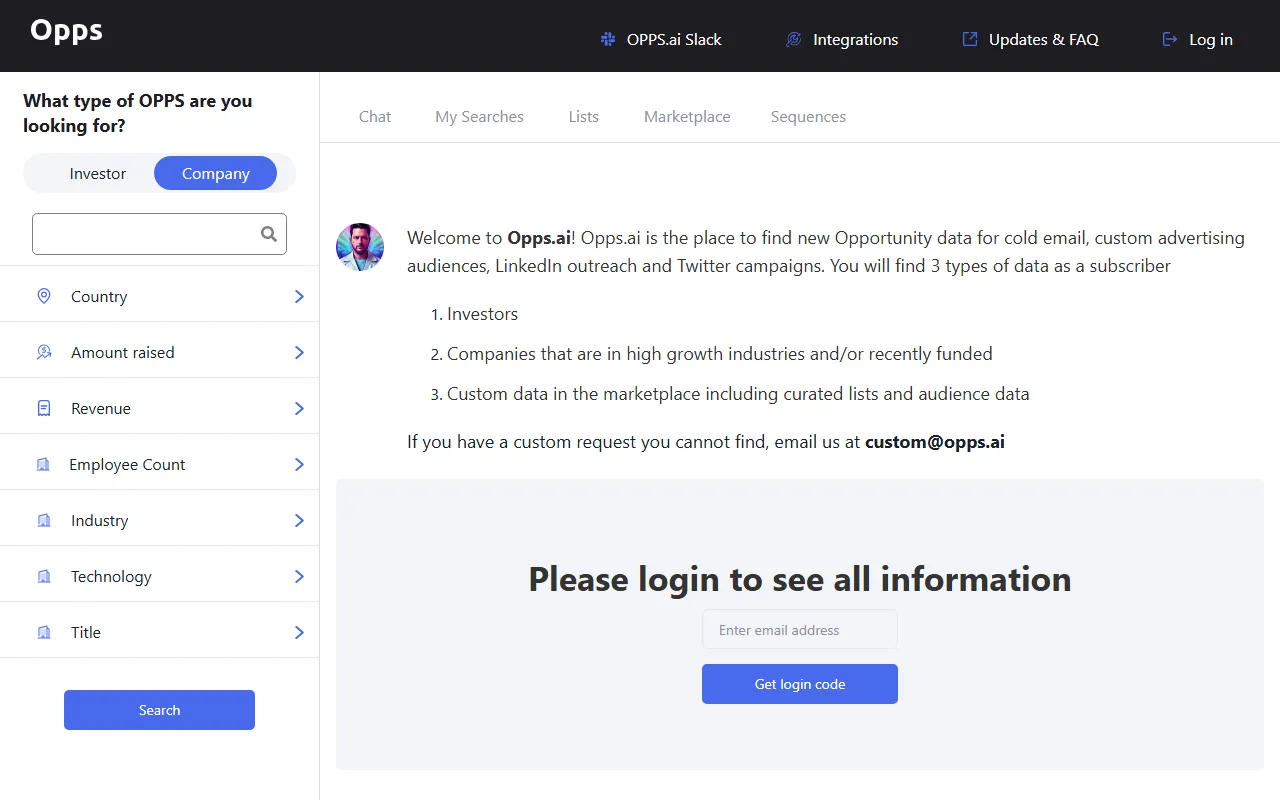This screenshot has height=800, width=1280.
Task: Click the blue Search button in the sidebar
Action: 159,710
